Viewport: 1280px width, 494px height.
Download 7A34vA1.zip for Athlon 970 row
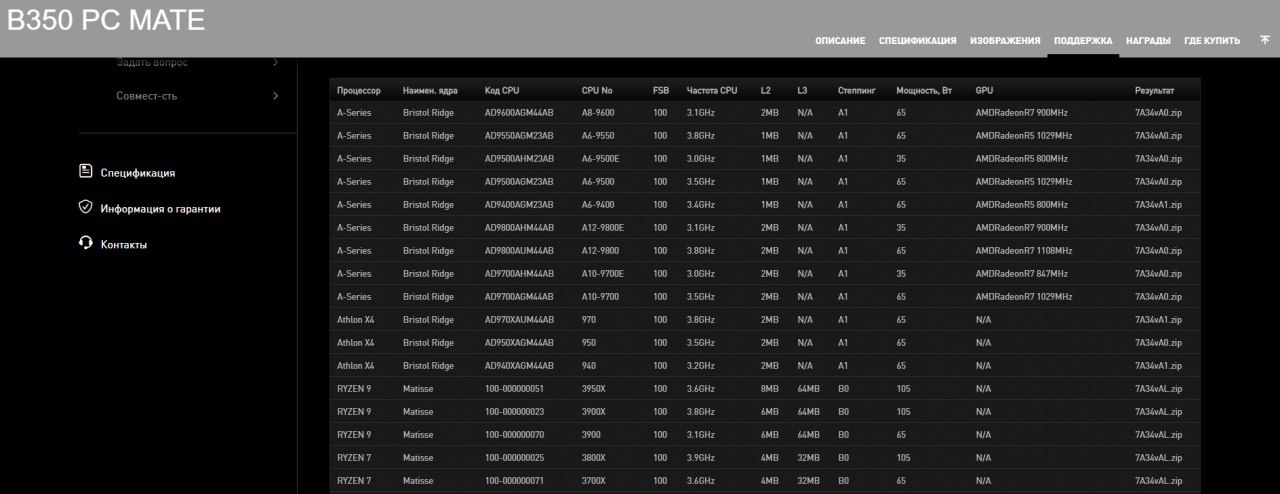pos(1158,320)
